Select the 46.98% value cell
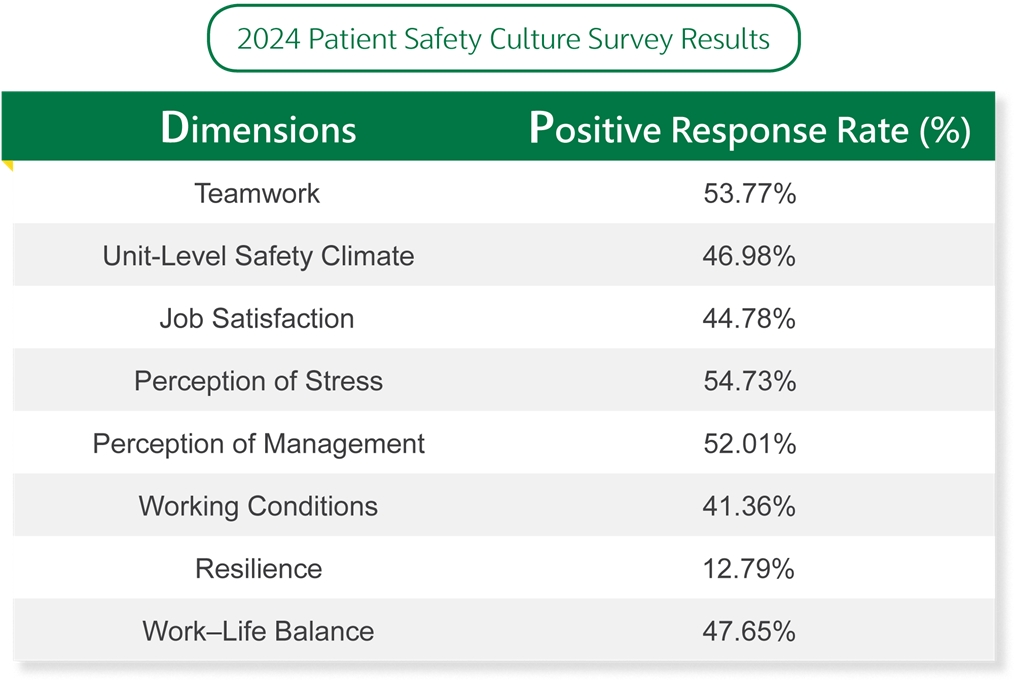 (x=749, y=256)
